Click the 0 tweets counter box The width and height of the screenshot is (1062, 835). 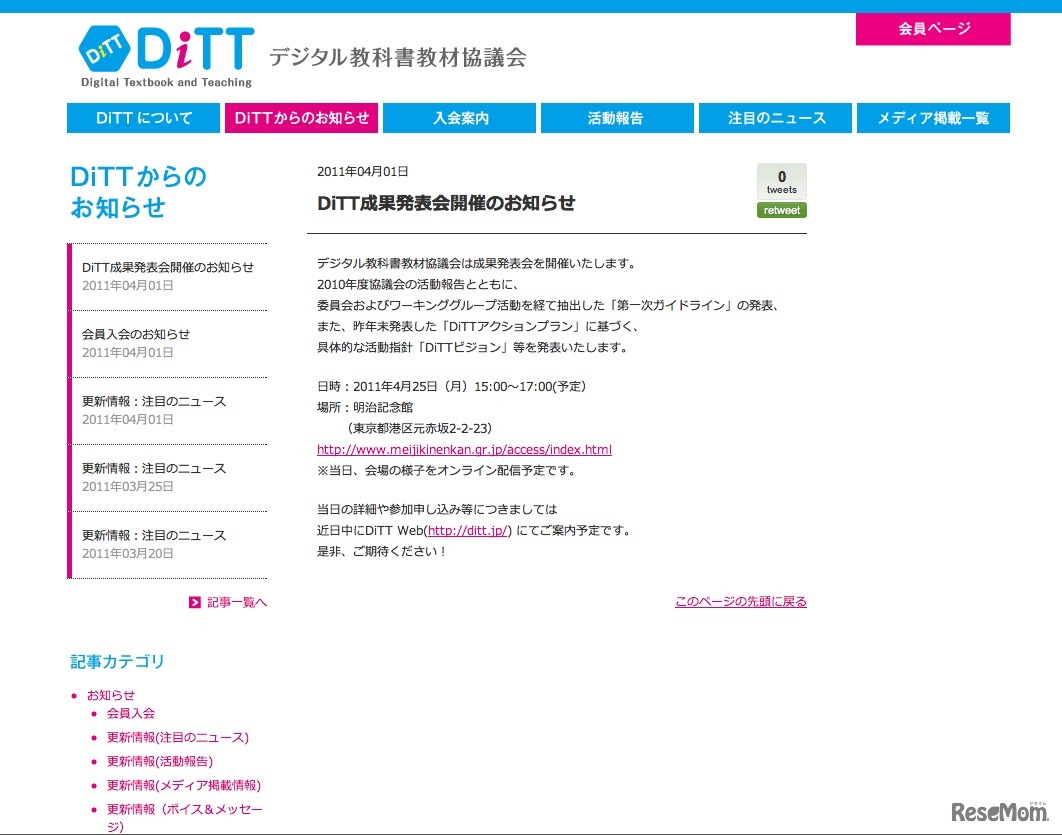[782, 181]
